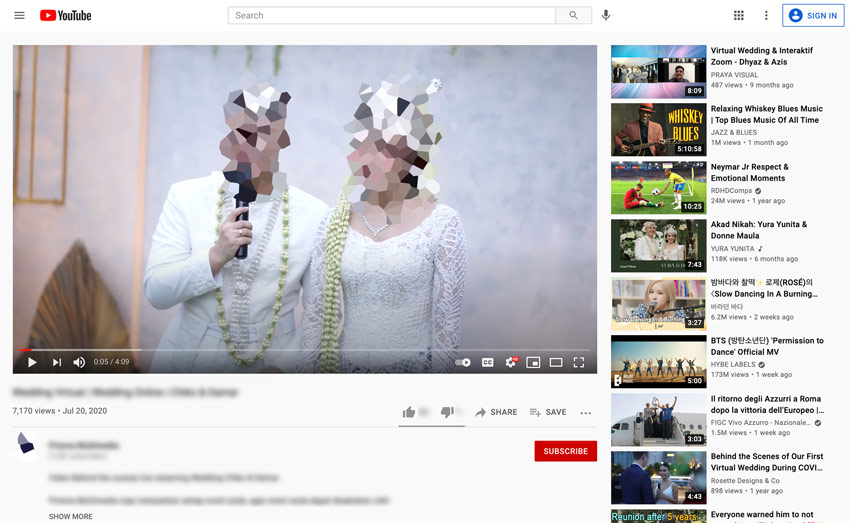Click the Azzurri airplane video thumbnail
850x523 pixels.
point(659,419)
